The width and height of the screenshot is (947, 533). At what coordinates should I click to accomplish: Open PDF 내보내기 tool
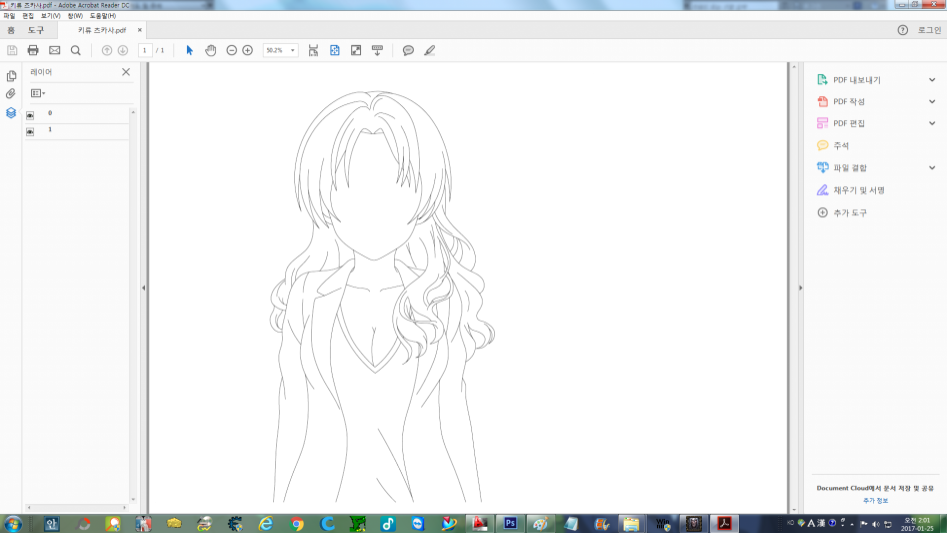856,80
